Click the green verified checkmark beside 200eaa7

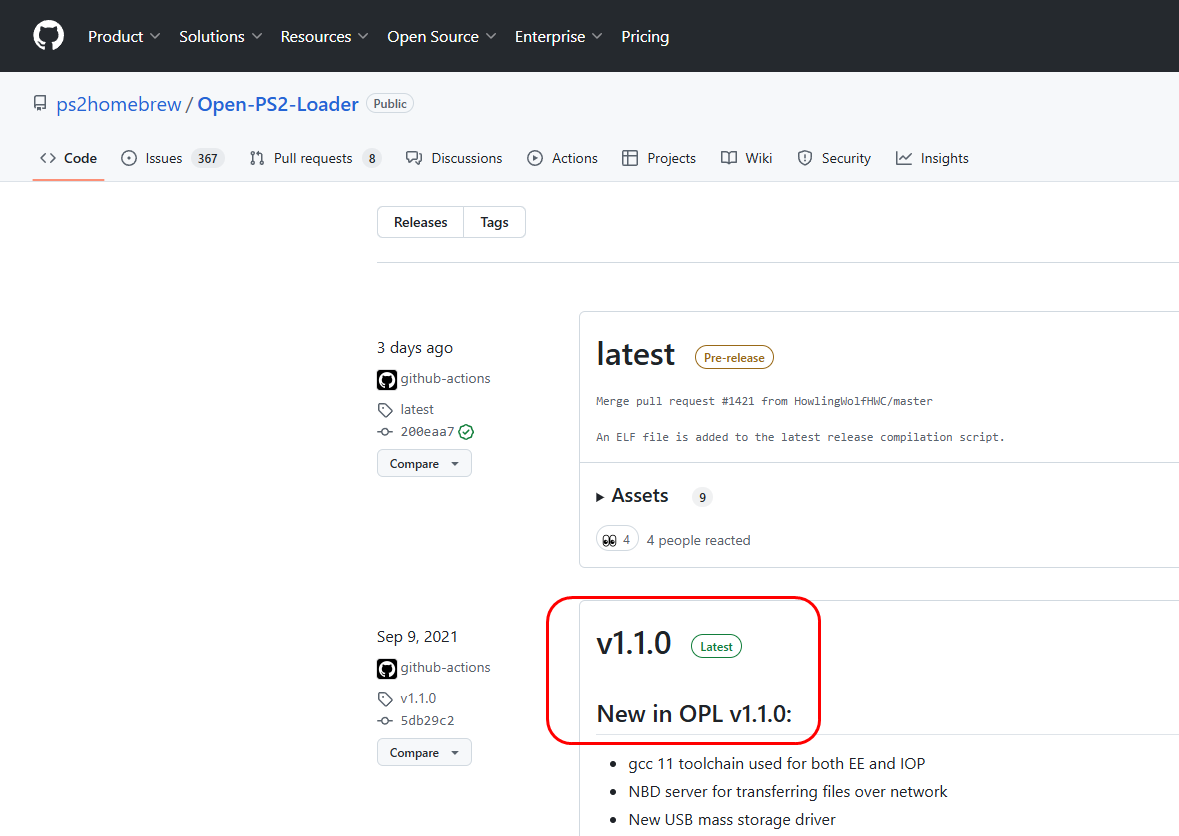tap(466, 432)
